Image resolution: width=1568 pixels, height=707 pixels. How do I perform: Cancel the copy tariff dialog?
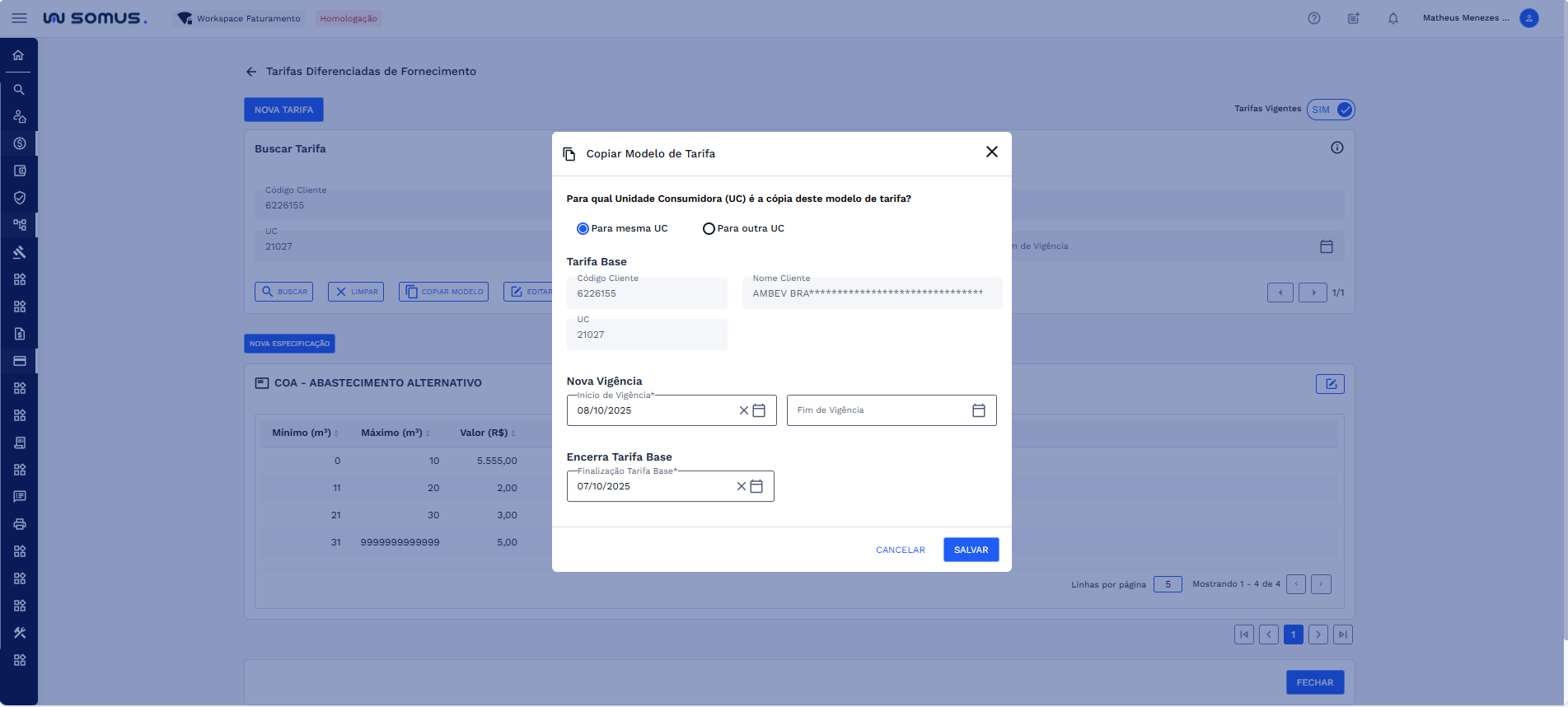[x=900, y=550]
